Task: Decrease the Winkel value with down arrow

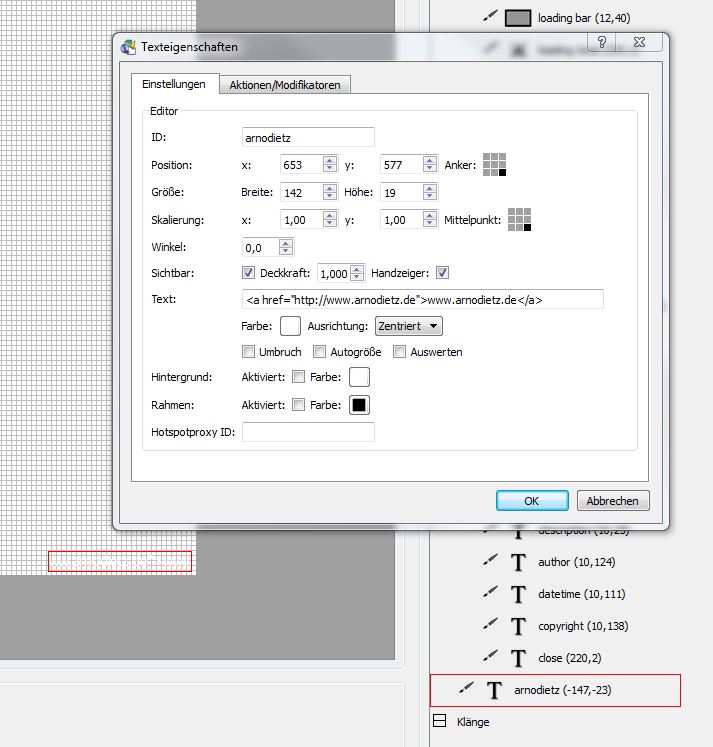Action: (x=286, y=251)
